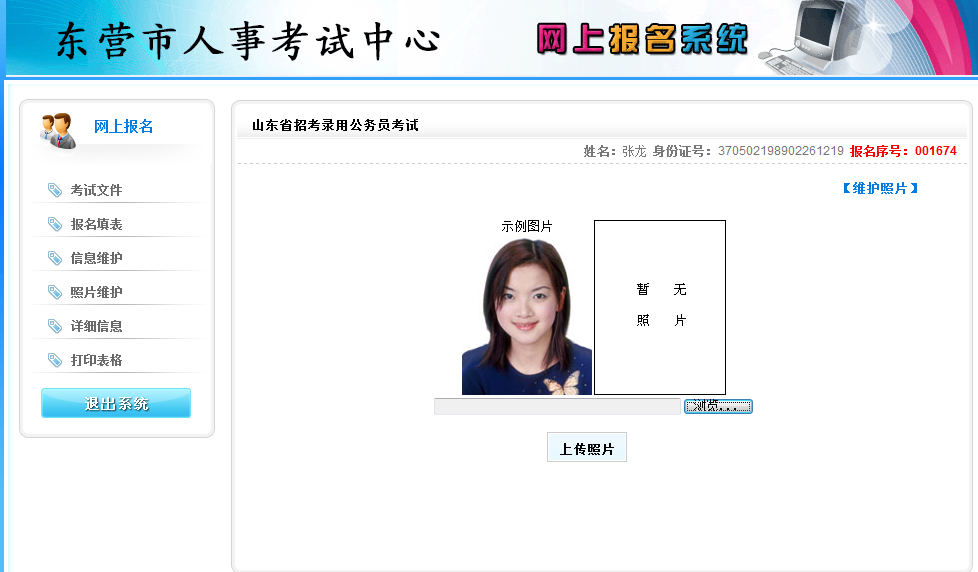Click the tag icon beside 详细信息
This screenshot has width=978, height=572.
coord(55,326)
